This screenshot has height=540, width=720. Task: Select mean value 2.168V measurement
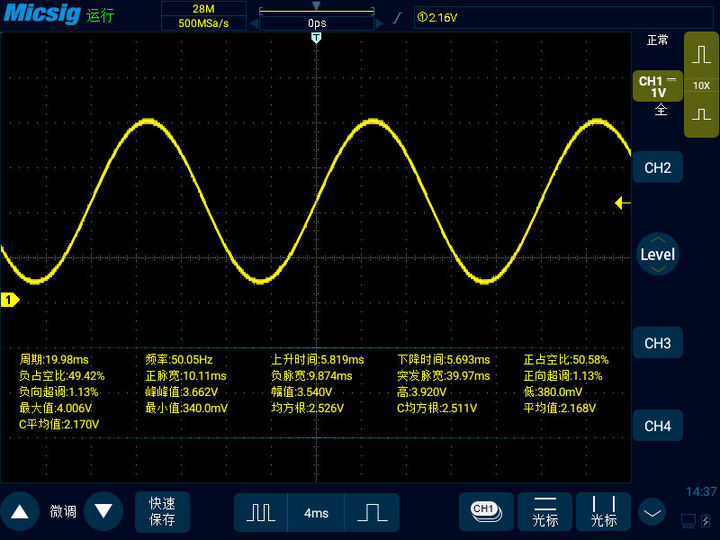pyautogui.click(x=560, y=408)
